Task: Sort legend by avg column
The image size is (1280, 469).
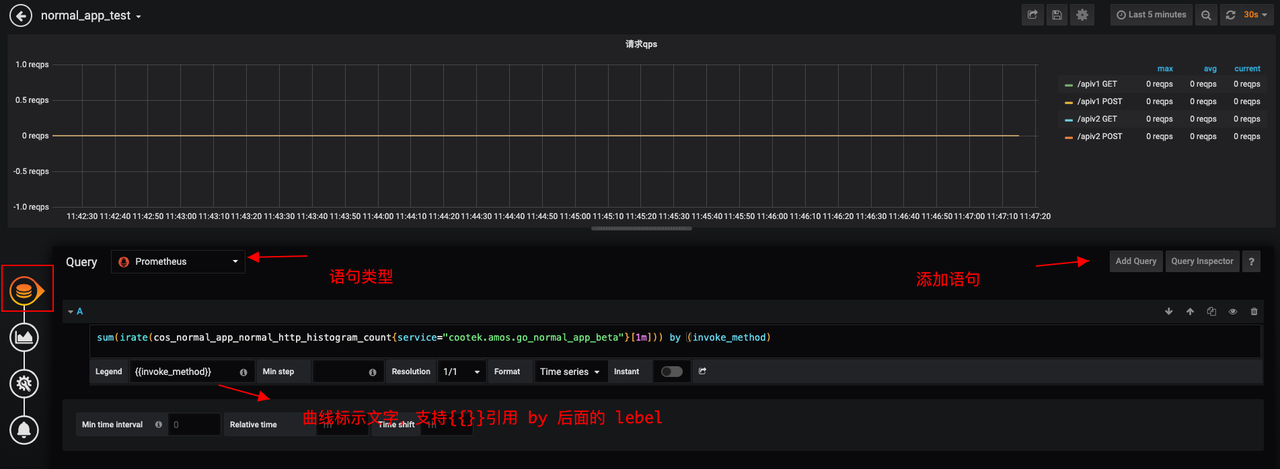Action: 1209,69
